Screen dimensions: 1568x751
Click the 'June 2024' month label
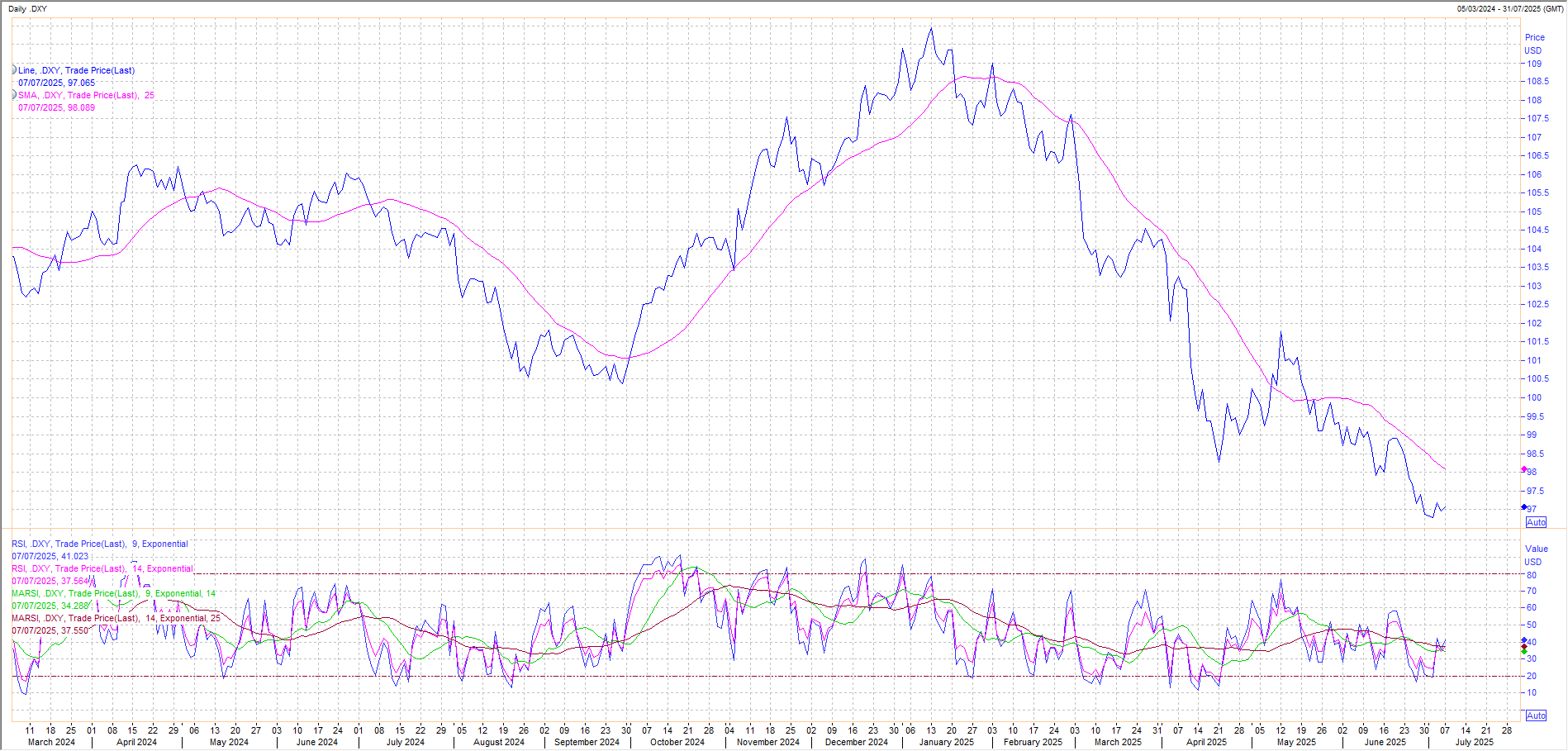[x=317, y=742]
